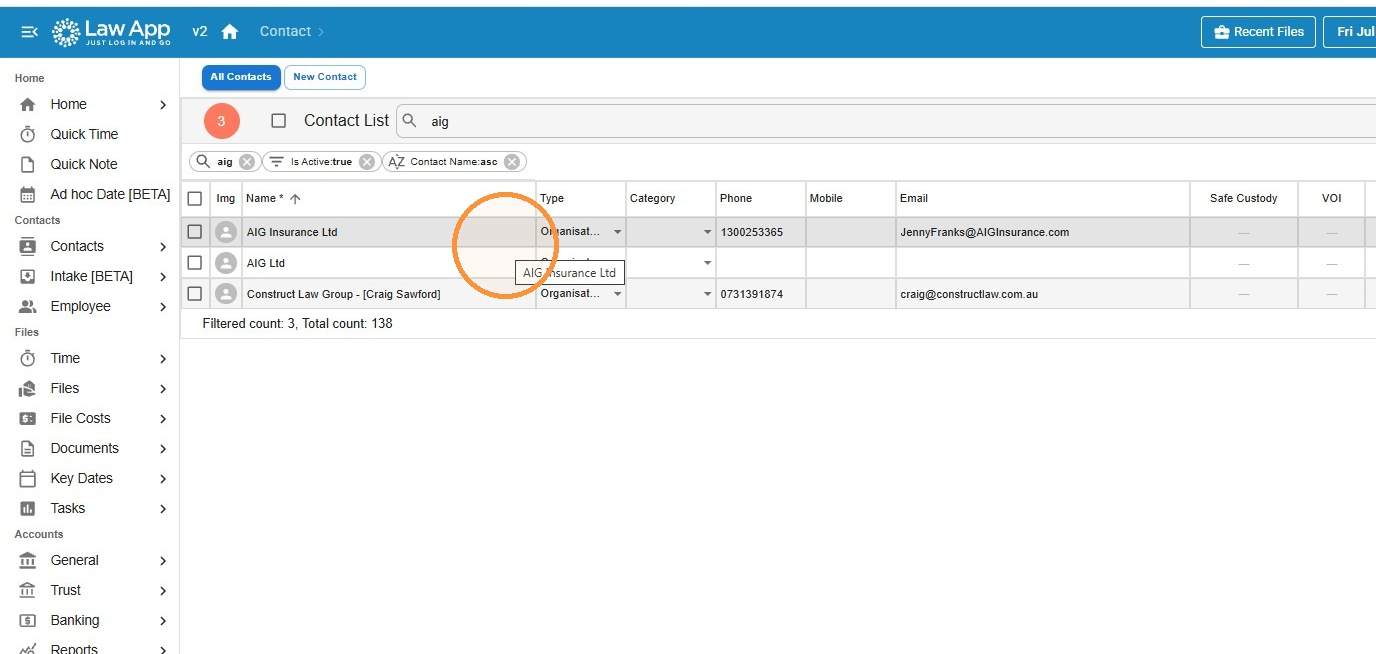
Task: Select the AIG Ltd row checkbox
Action: [x=195, y=263]
